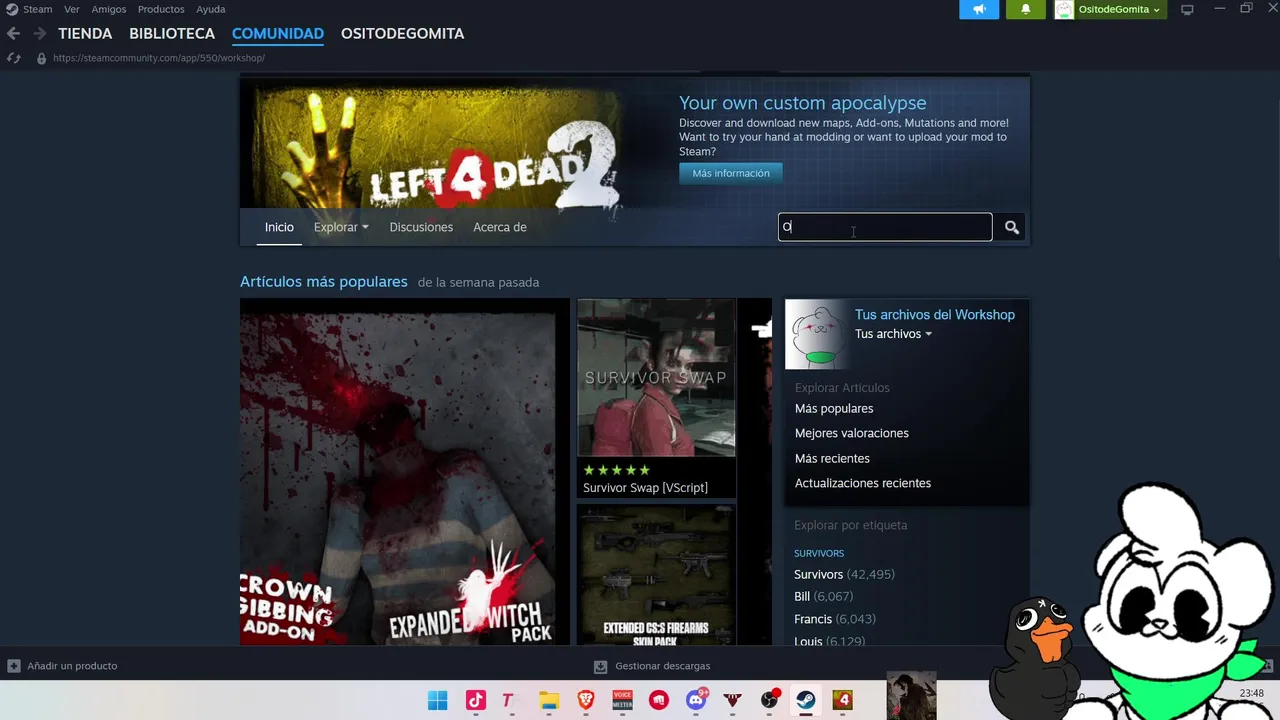The height and width of the screenshot is (720, 1280).
Task: Select the COMUNIDAD section
Action: click(278, 33)
